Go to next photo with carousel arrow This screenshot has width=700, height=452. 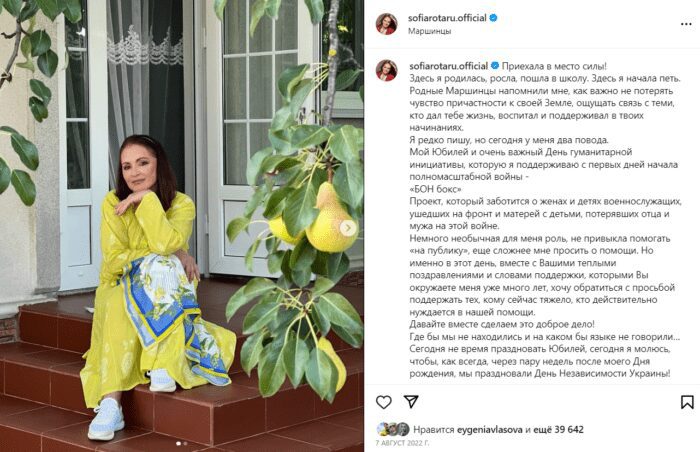(x=348, y=228)
